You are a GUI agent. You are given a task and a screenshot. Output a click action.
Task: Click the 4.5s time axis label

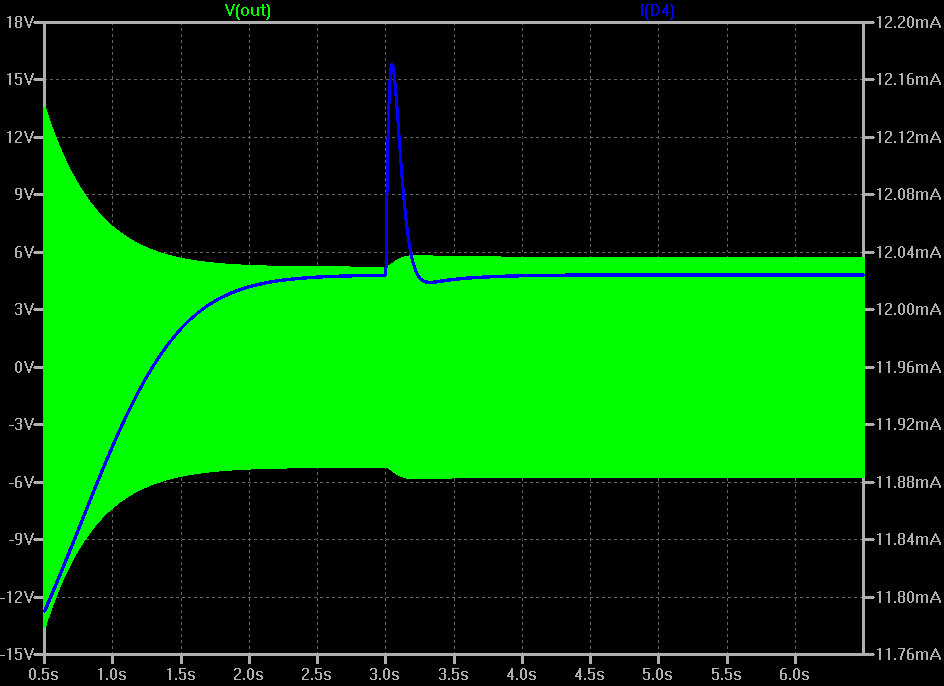pyautogui.click(x=590, y=674)
